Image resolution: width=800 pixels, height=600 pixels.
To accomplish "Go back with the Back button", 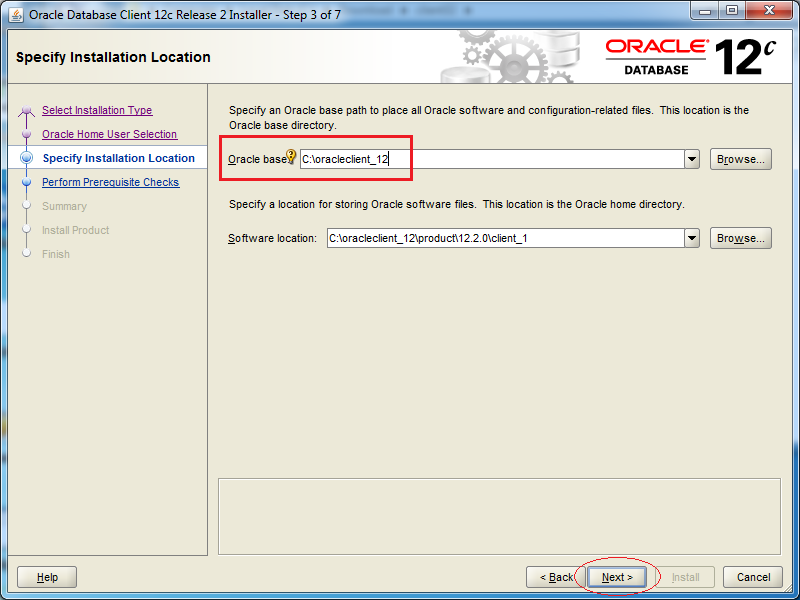I will (x=556, y=577).
